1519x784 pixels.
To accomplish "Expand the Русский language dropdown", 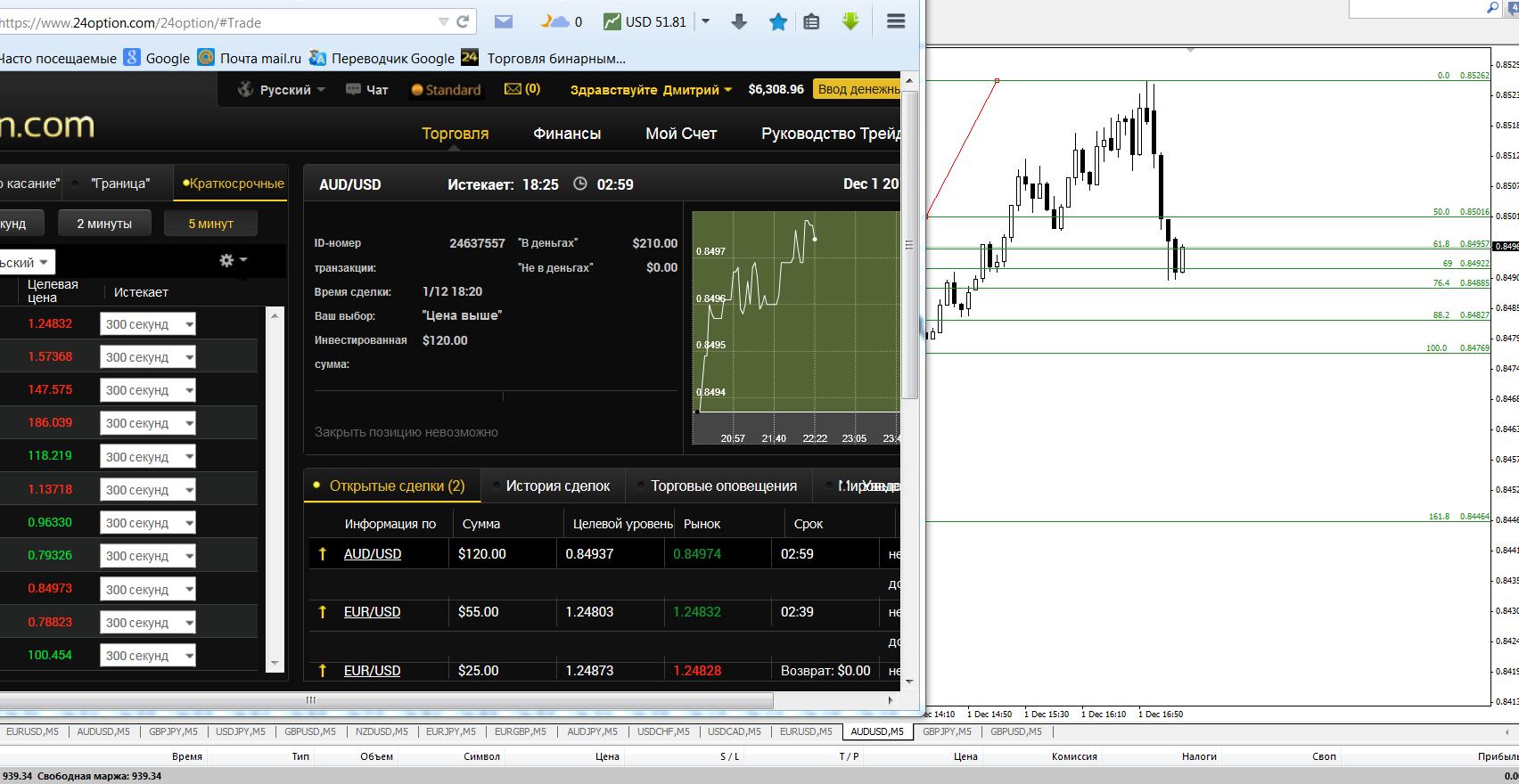I will 282,89.
